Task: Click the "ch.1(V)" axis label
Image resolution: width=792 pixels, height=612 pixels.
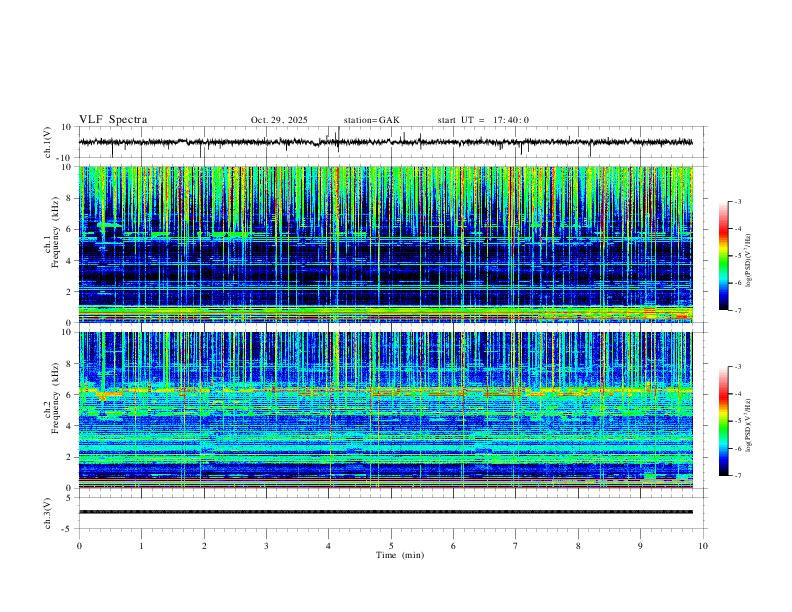Action: pyautogui.click(x=48, y=142)
